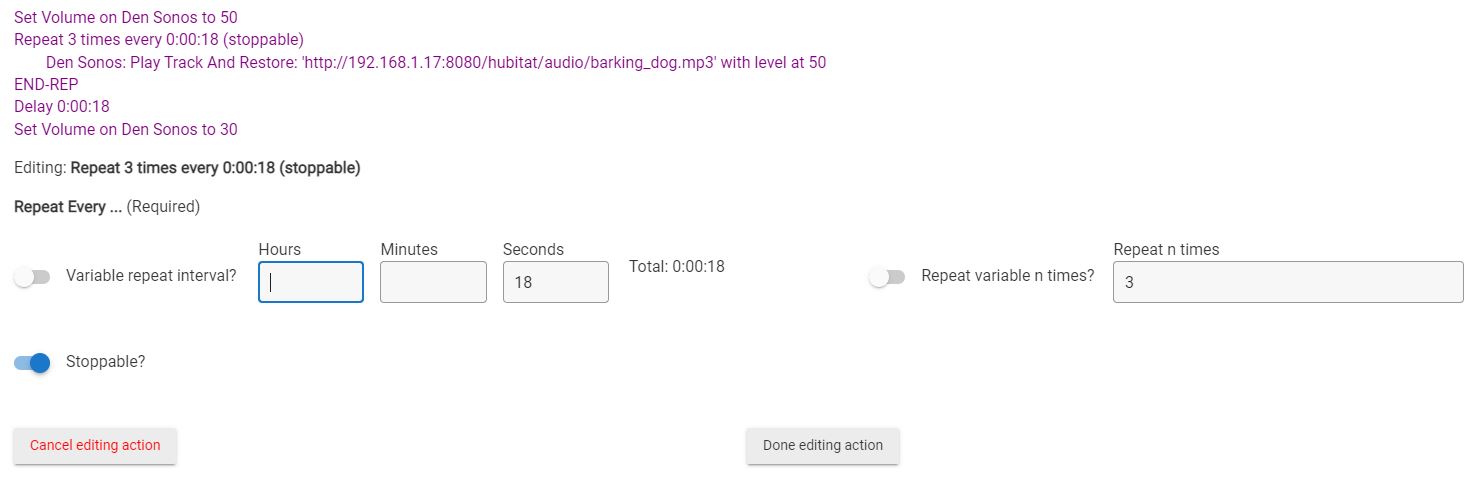Click the Seconds field showing 18
This screenshot has width=1481, height=498.
point(556,282)
